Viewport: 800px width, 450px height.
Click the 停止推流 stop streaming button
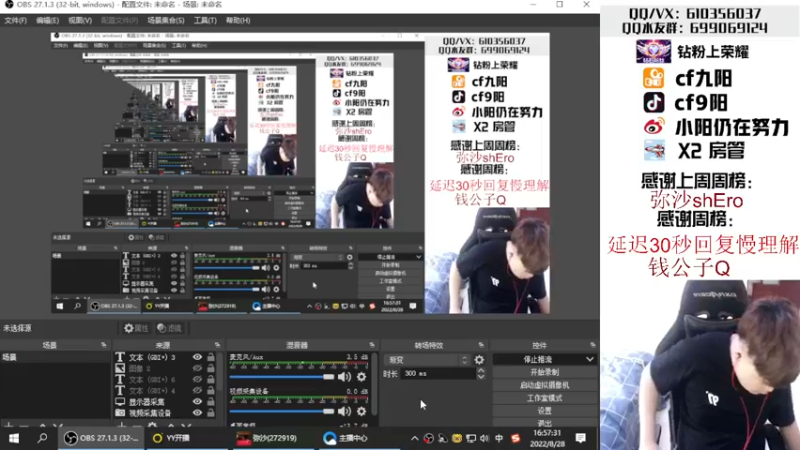(538, 359)
